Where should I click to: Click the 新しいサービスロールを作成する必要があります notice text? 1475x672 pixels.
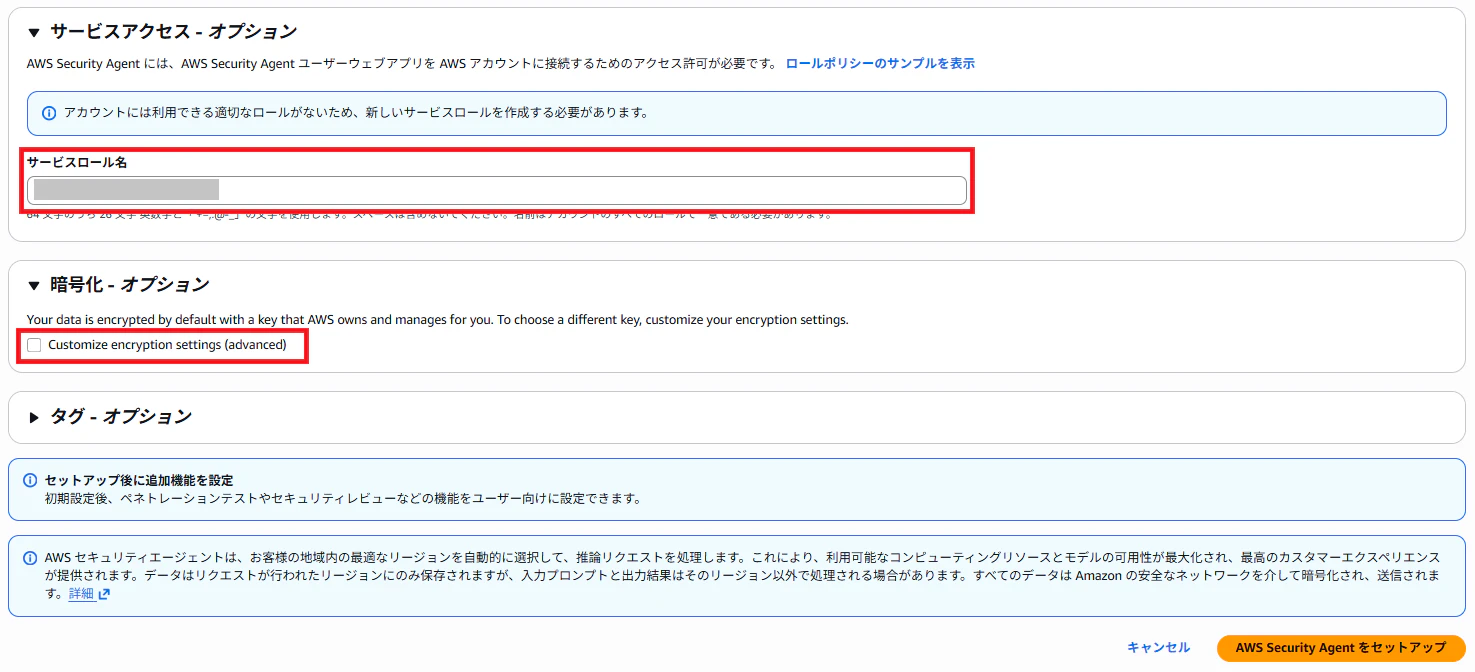click(x=357, y=113)
